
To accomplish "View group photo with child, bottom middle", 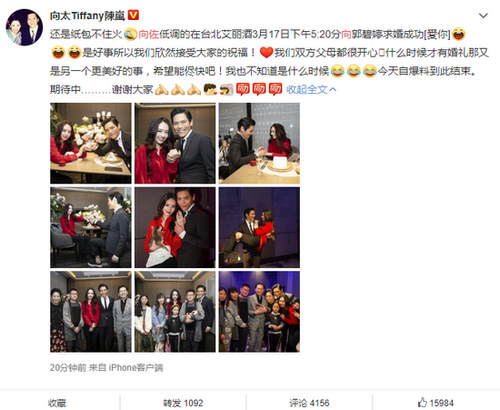I will [175, 312].
